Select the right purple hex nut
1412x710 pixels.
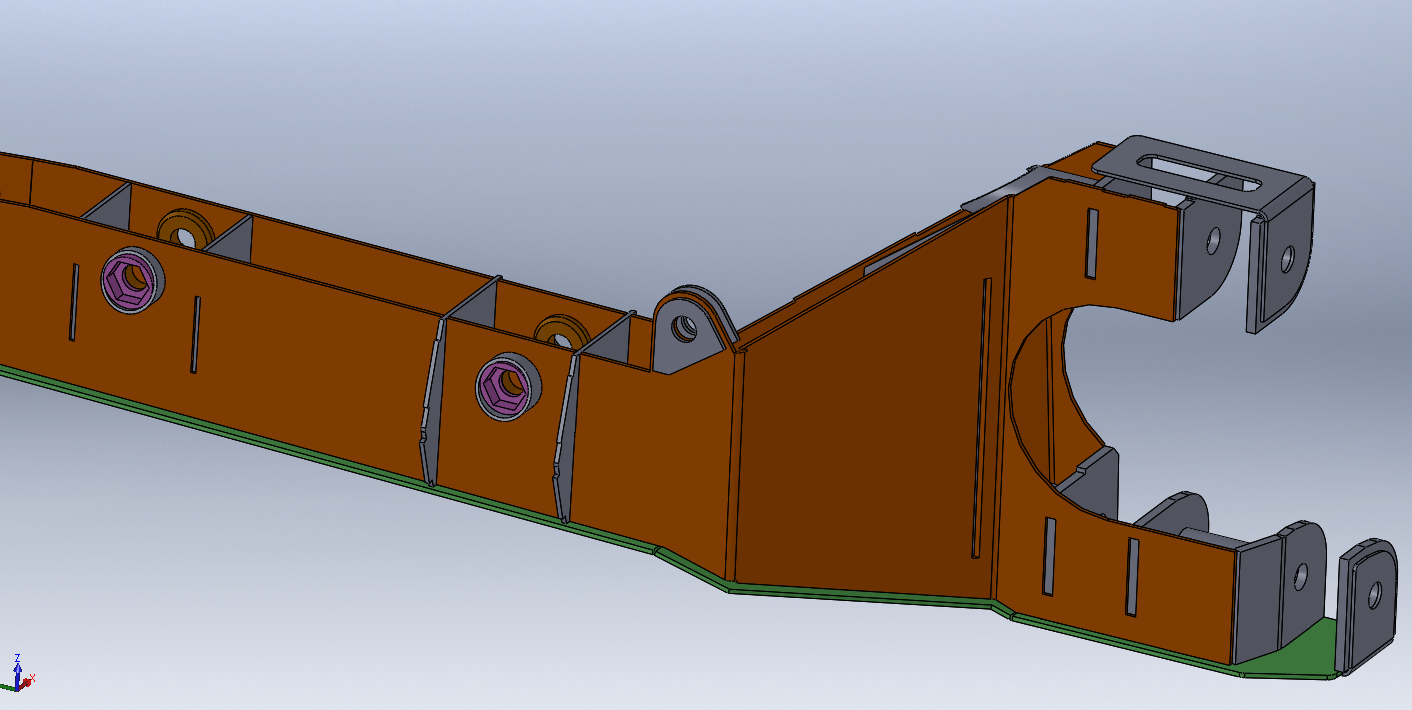502,386
